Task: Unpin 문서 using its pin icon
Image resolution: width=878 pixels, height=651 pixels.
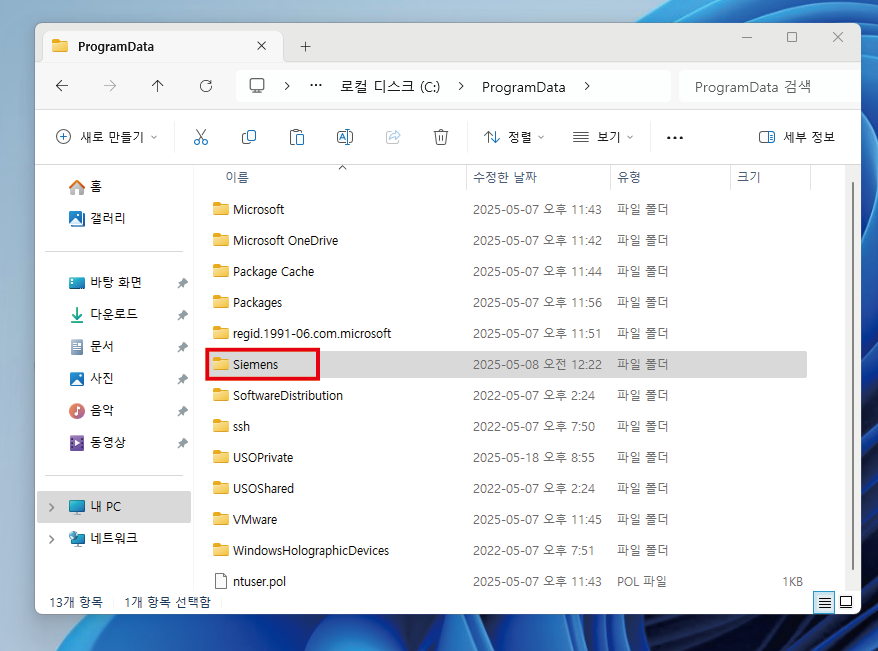Action: pyautogui.click(x=183, y=347)
